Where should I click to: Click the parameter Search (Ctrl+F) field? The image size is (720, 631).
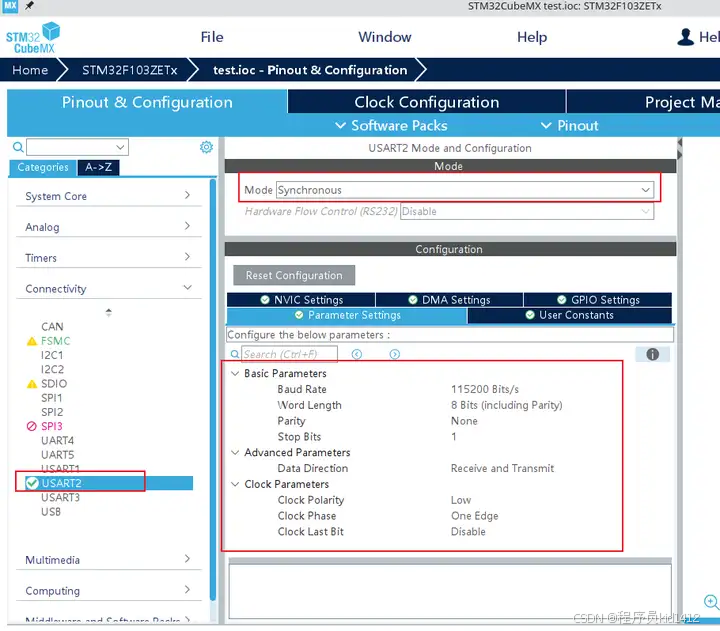(289, 354)
